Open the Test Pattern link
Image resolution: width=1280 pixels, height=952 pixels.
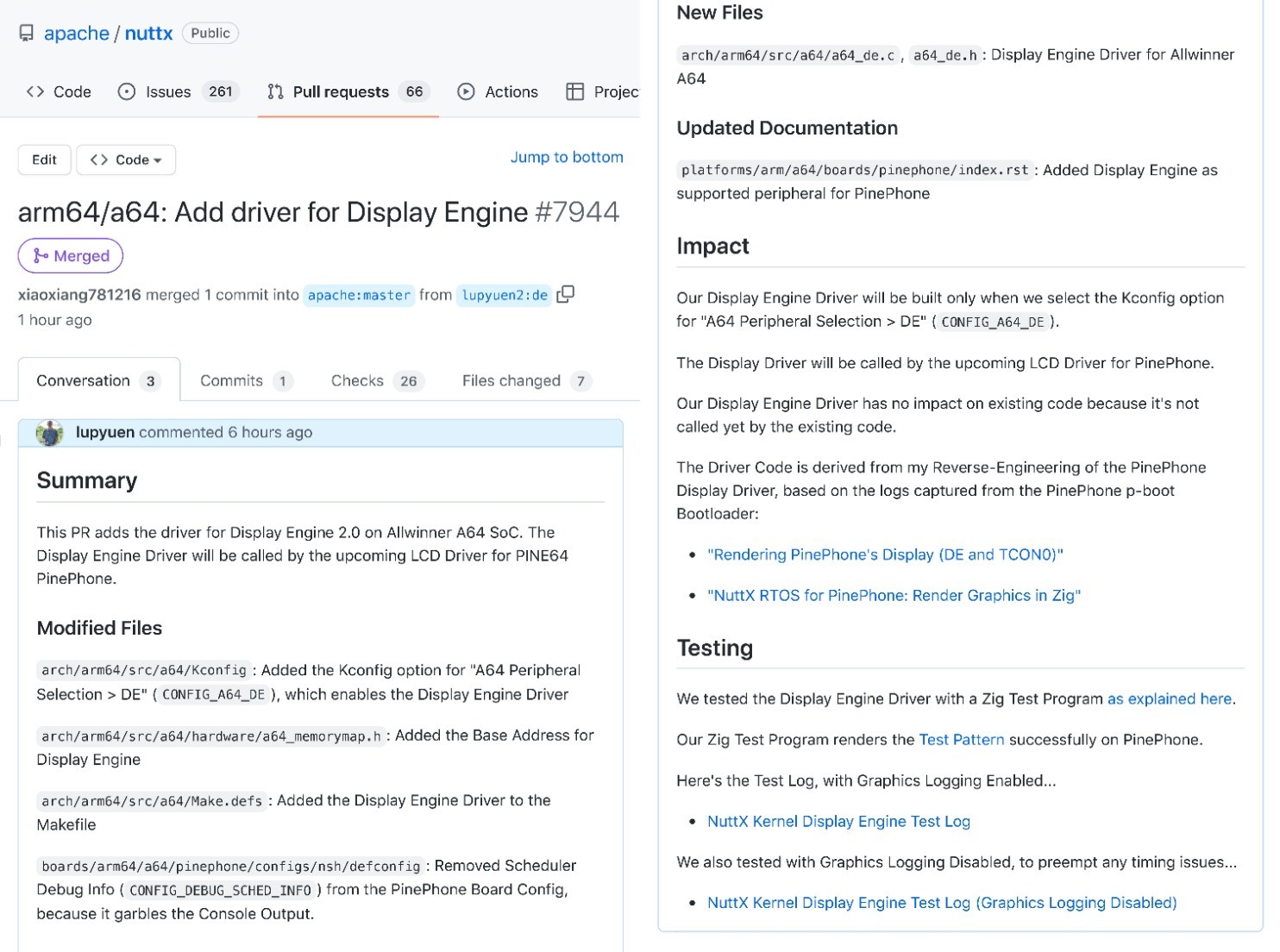pos(961,740)
